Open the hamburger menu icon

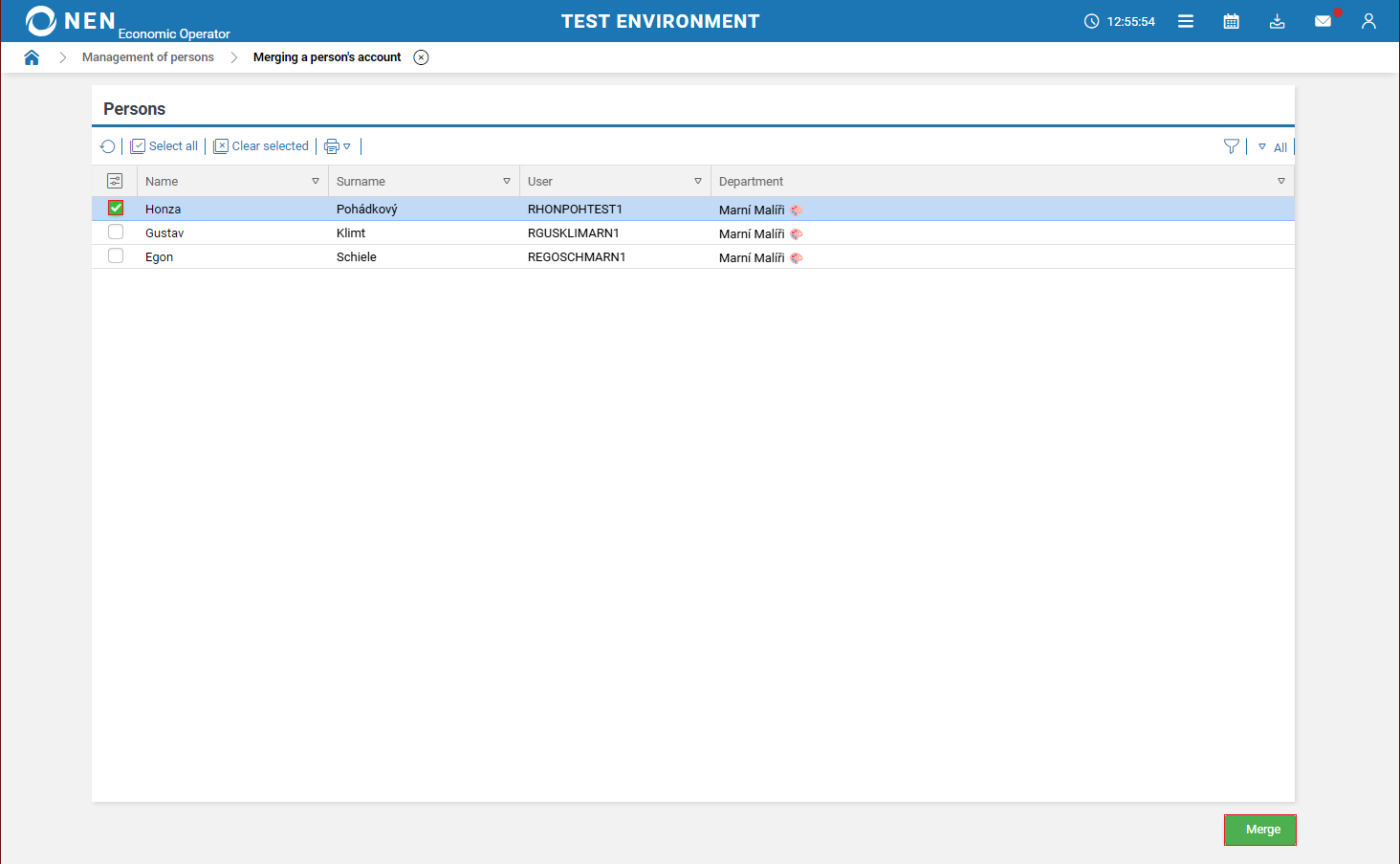(x=1185, y=21)
